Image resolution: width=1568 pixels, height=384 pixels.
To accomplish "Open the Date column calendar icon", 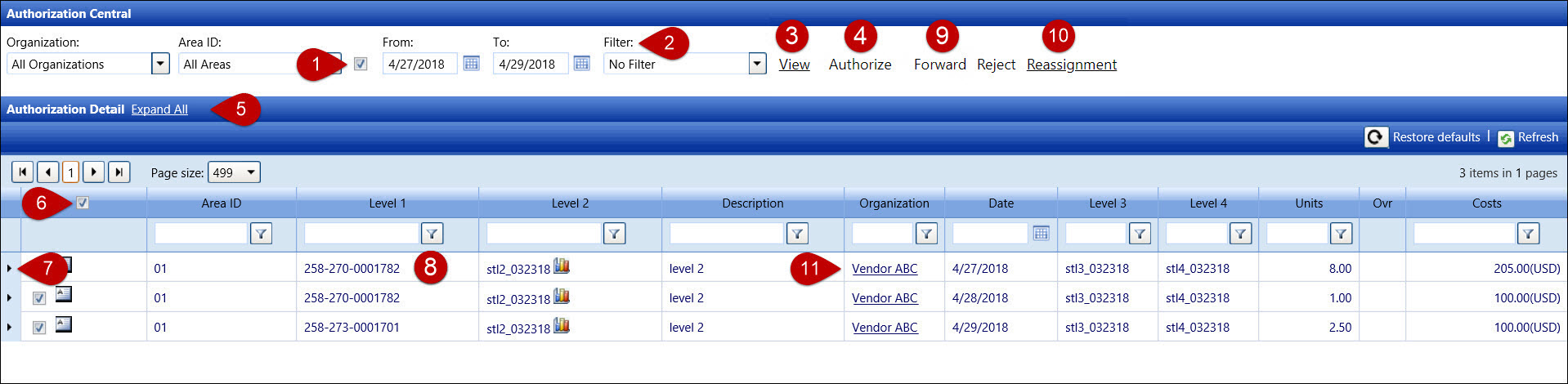I will point(1041,234).
